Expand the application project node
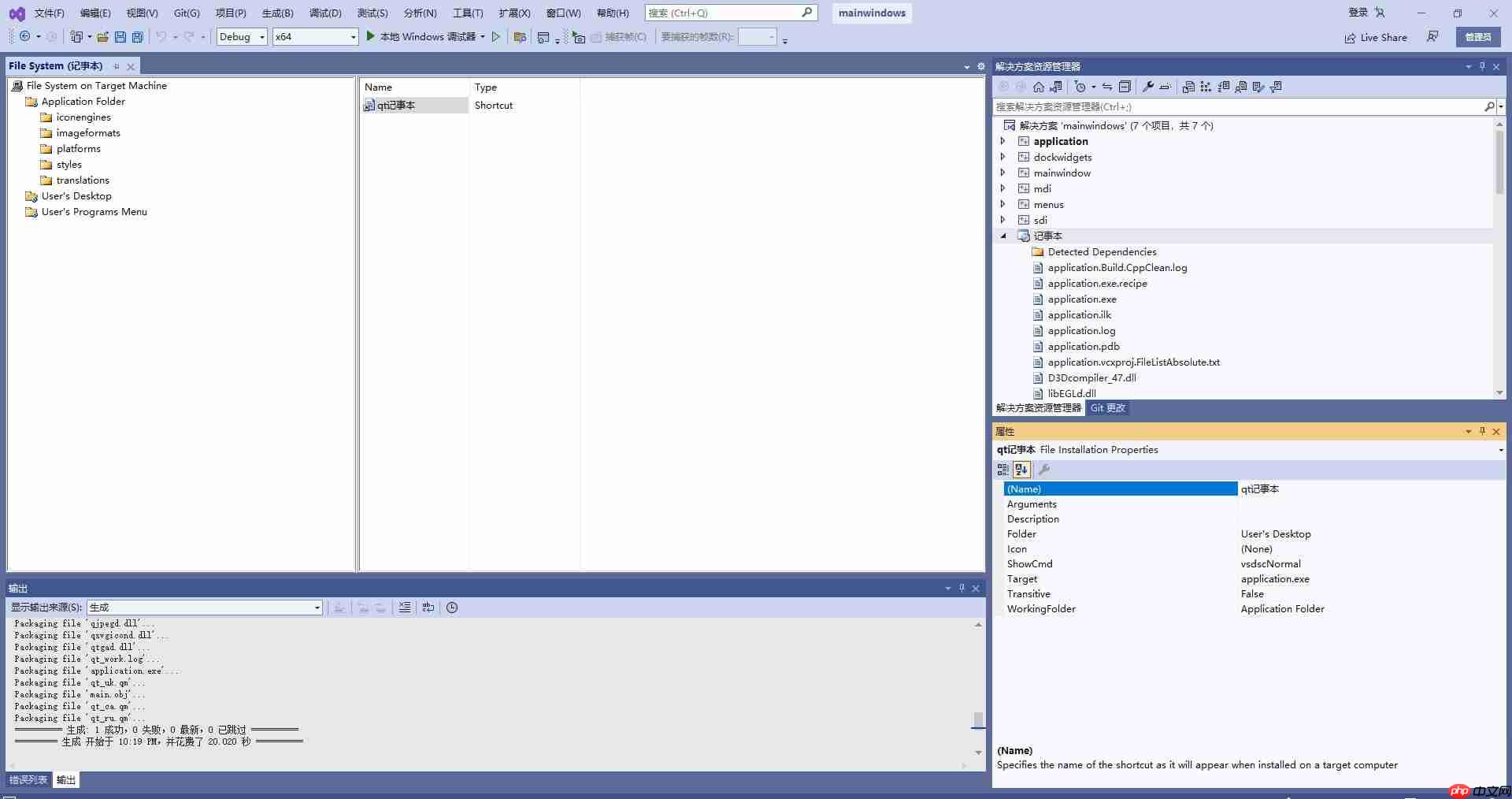1512x799 pixels. pos(1002,141)
